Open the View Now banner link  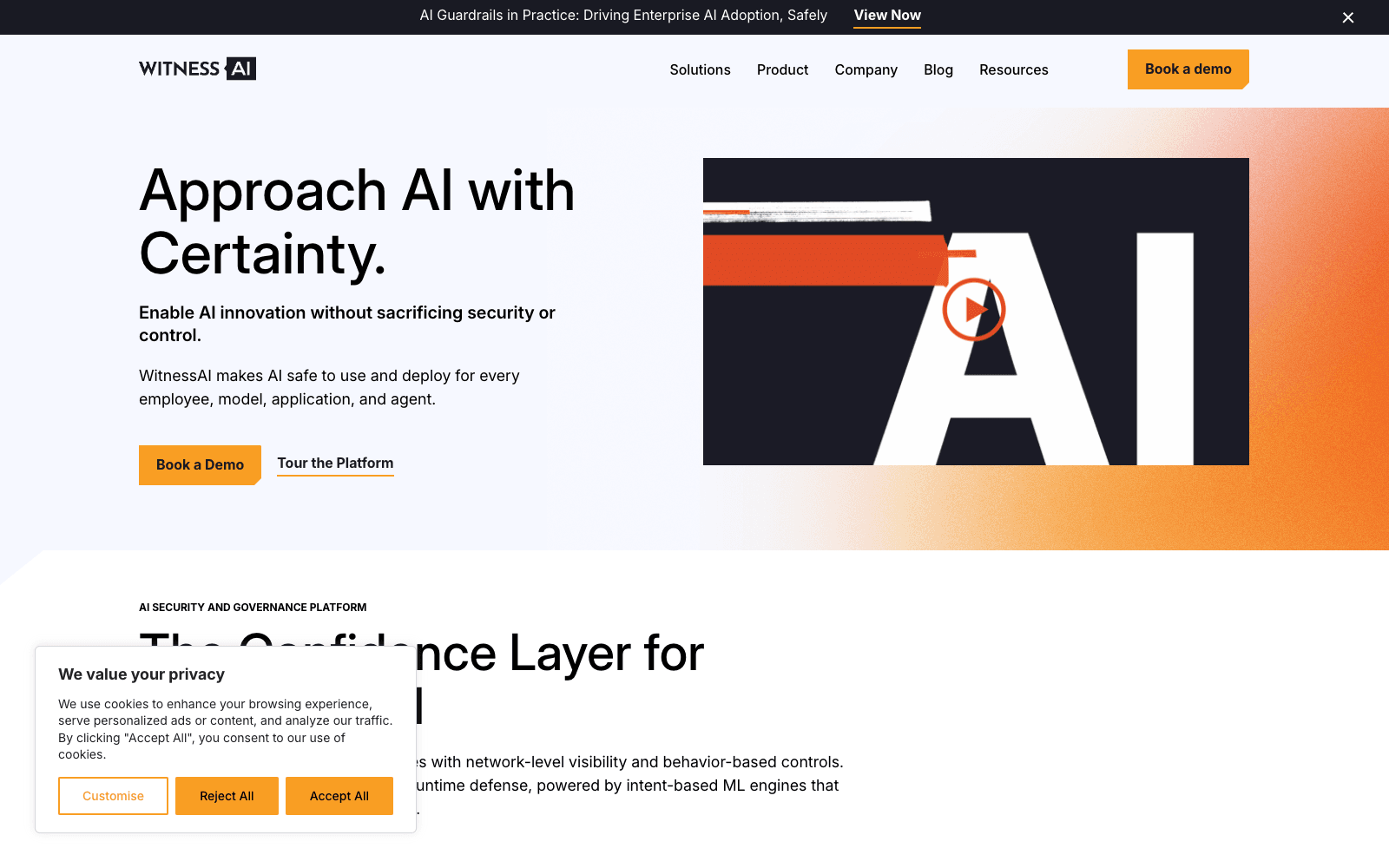tap(887, 16)
